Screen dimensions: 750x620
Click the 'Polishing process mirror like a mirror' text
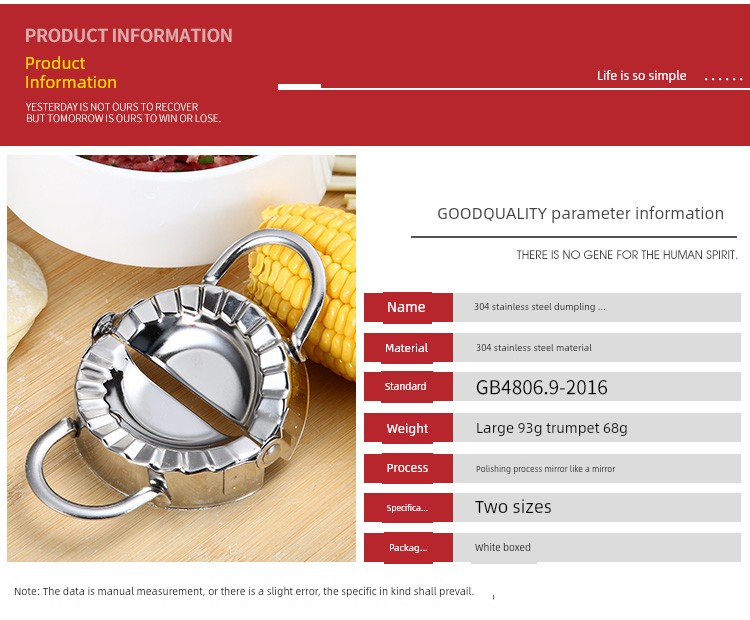point(545,469)
